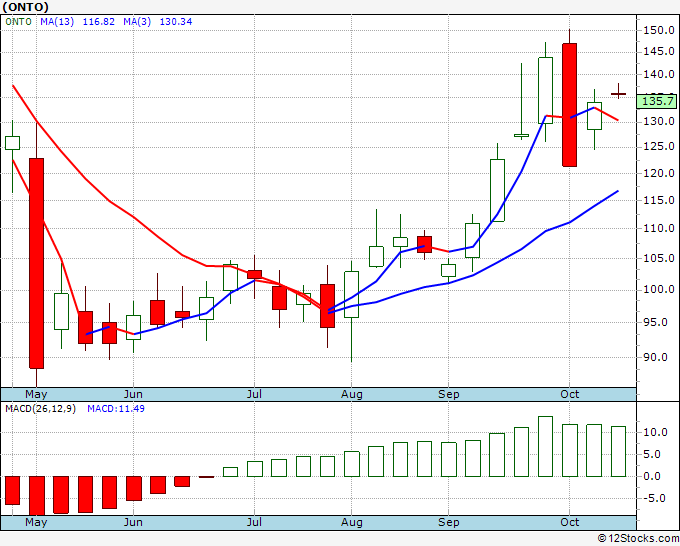Select Sep on the price chart date axis
The height and width of the screenshot is (546, 680).
click(448, 394)
